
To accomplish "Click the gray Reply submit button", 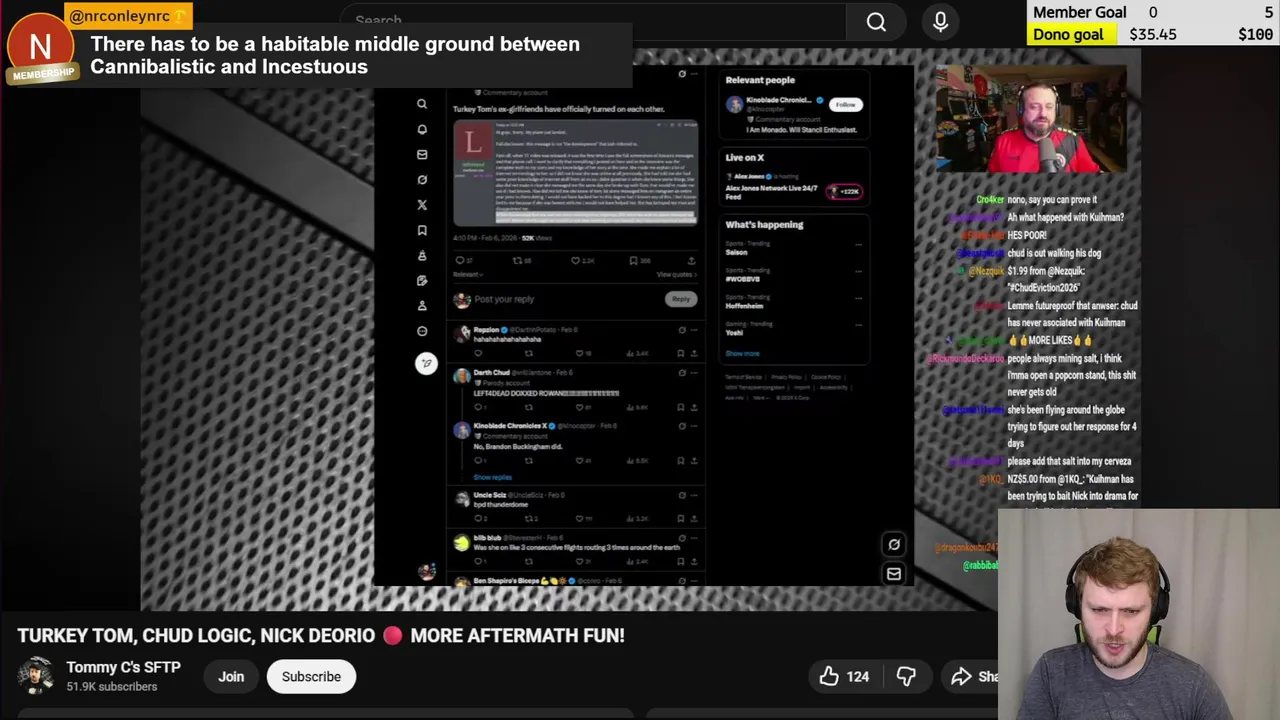I will (x=680, y=299).
